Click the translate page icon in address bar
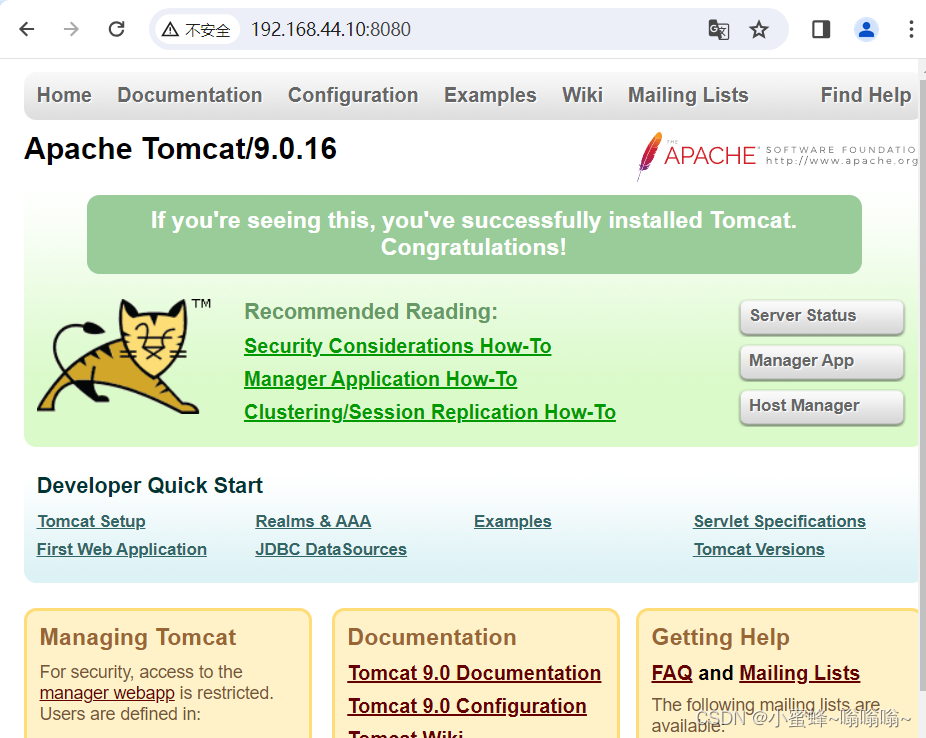This screenshot has height=738, width=926. click(719, 29)
